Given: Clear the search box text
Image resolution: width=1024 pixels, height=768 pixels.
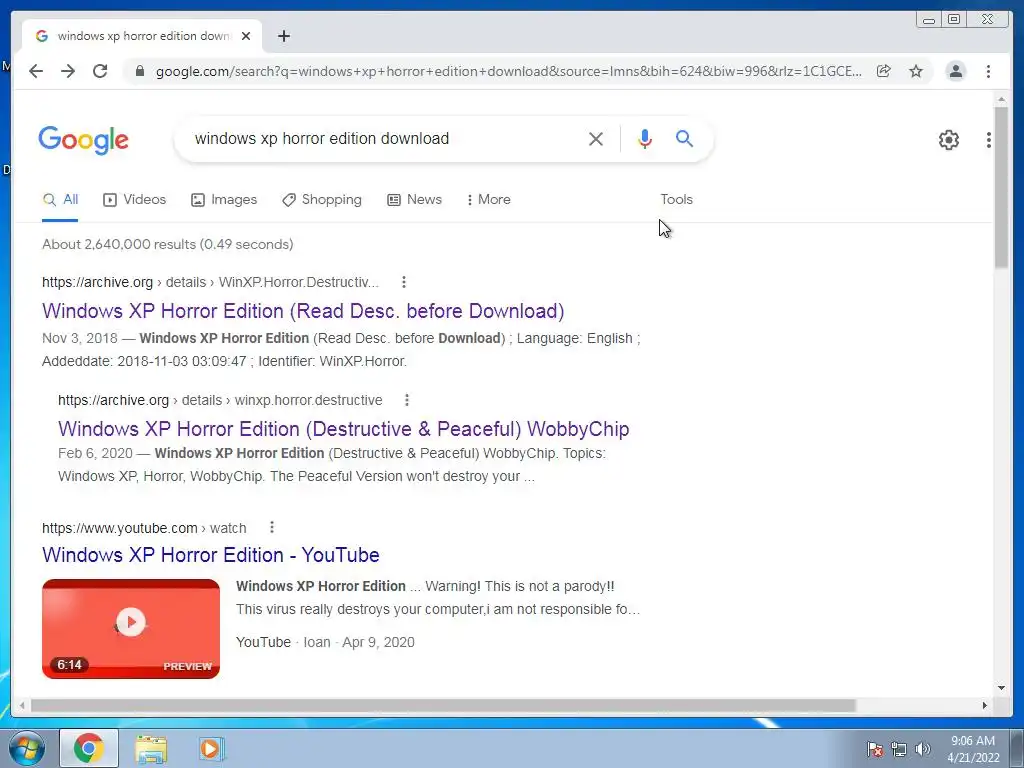Looking at the screenshot, I should point(596,139).
